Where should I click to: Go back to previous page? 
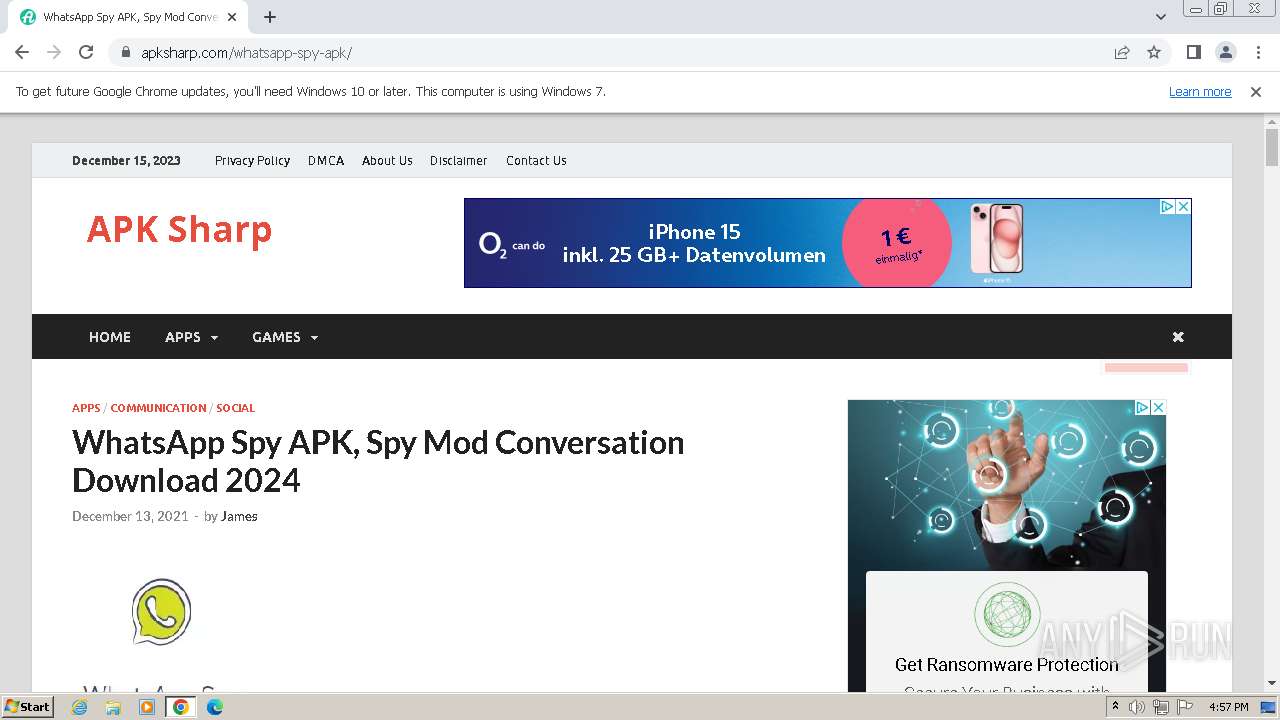[22, 52]
